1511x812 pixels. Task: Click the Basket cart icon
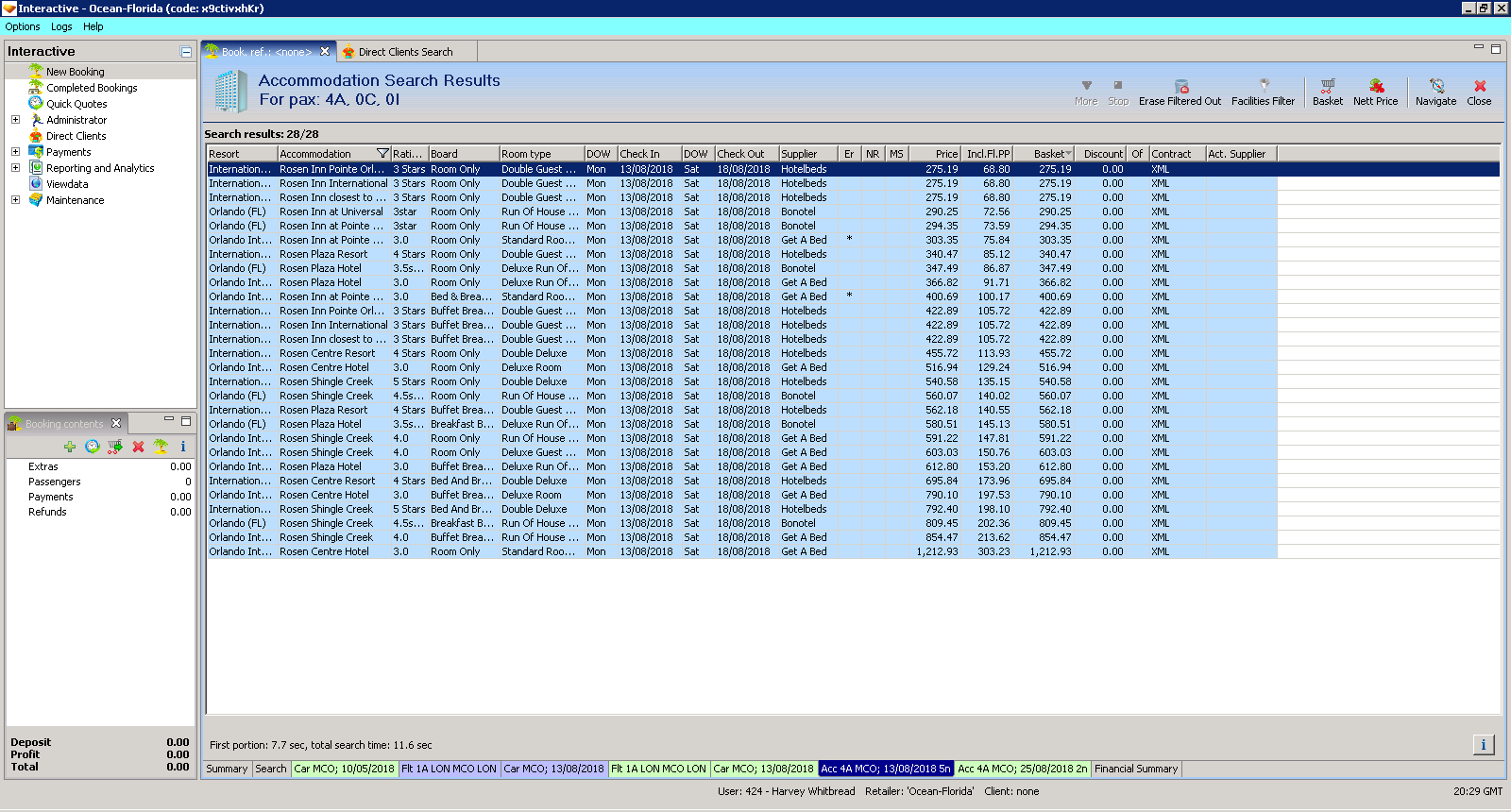[x=1327, y=87]
